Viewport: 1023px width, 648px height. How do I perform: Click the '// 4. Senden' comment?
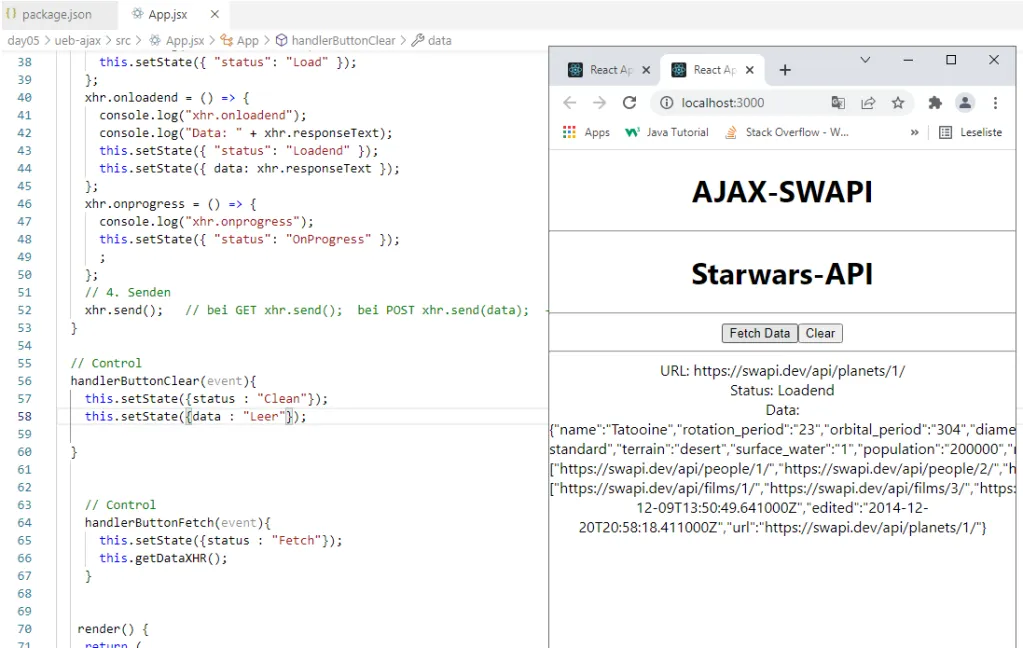pos(128,292)
